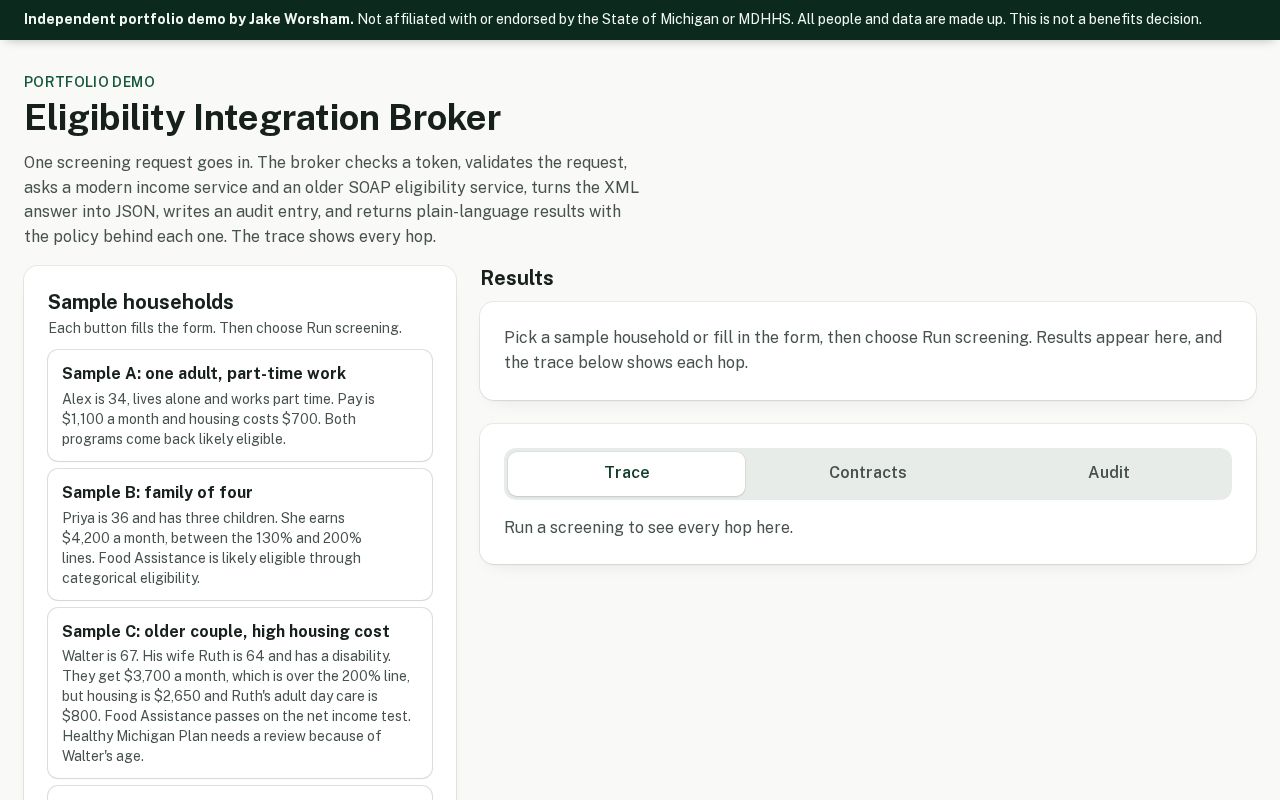Click the "One screening request goes in" intro paragraph
This screenshot has height=800, width=1280.
tap(332, 200)
